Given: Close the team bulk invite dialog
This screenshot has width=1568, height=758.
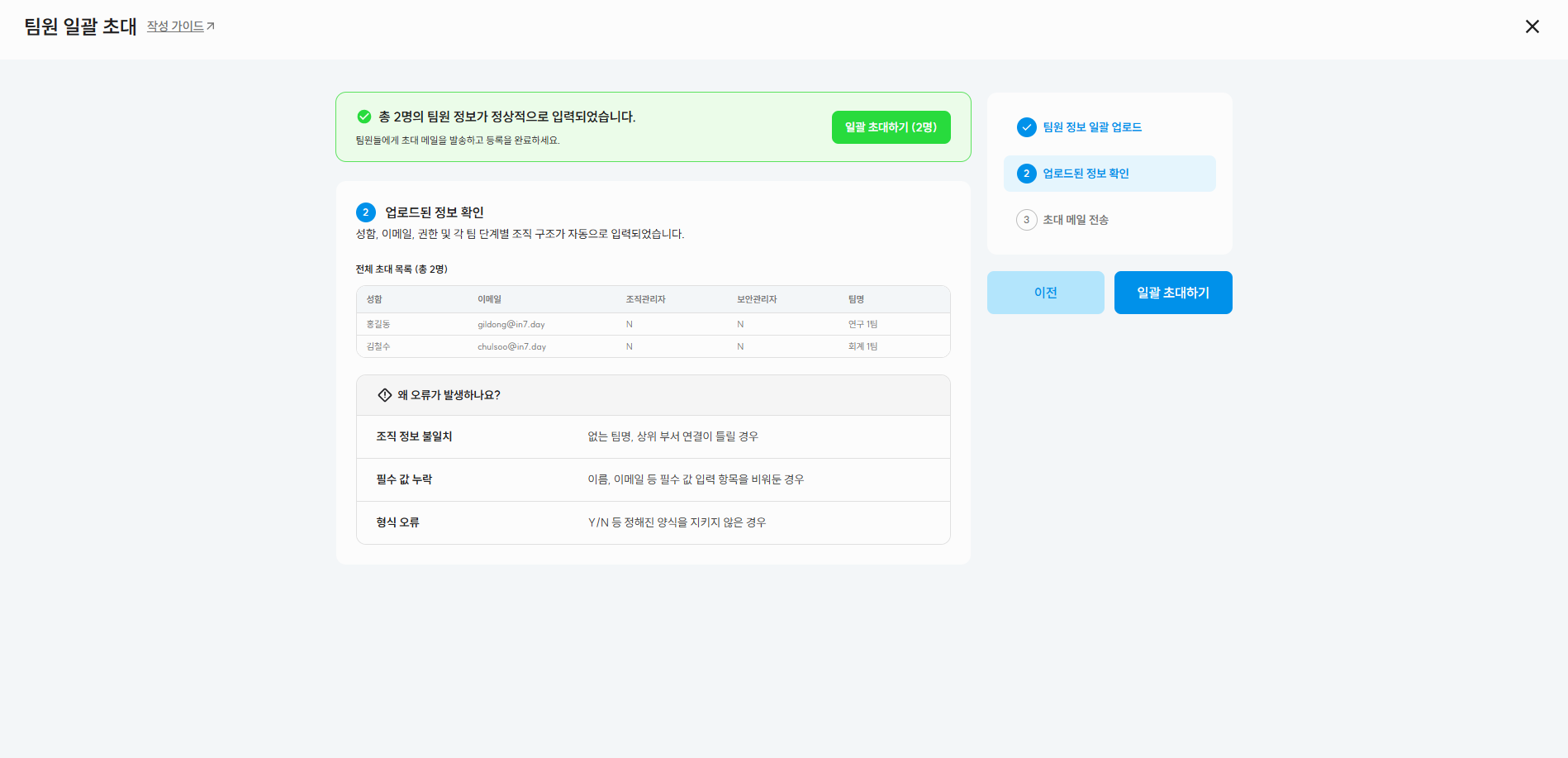Looking at the screenshot, I should [x=1532, y=26].
